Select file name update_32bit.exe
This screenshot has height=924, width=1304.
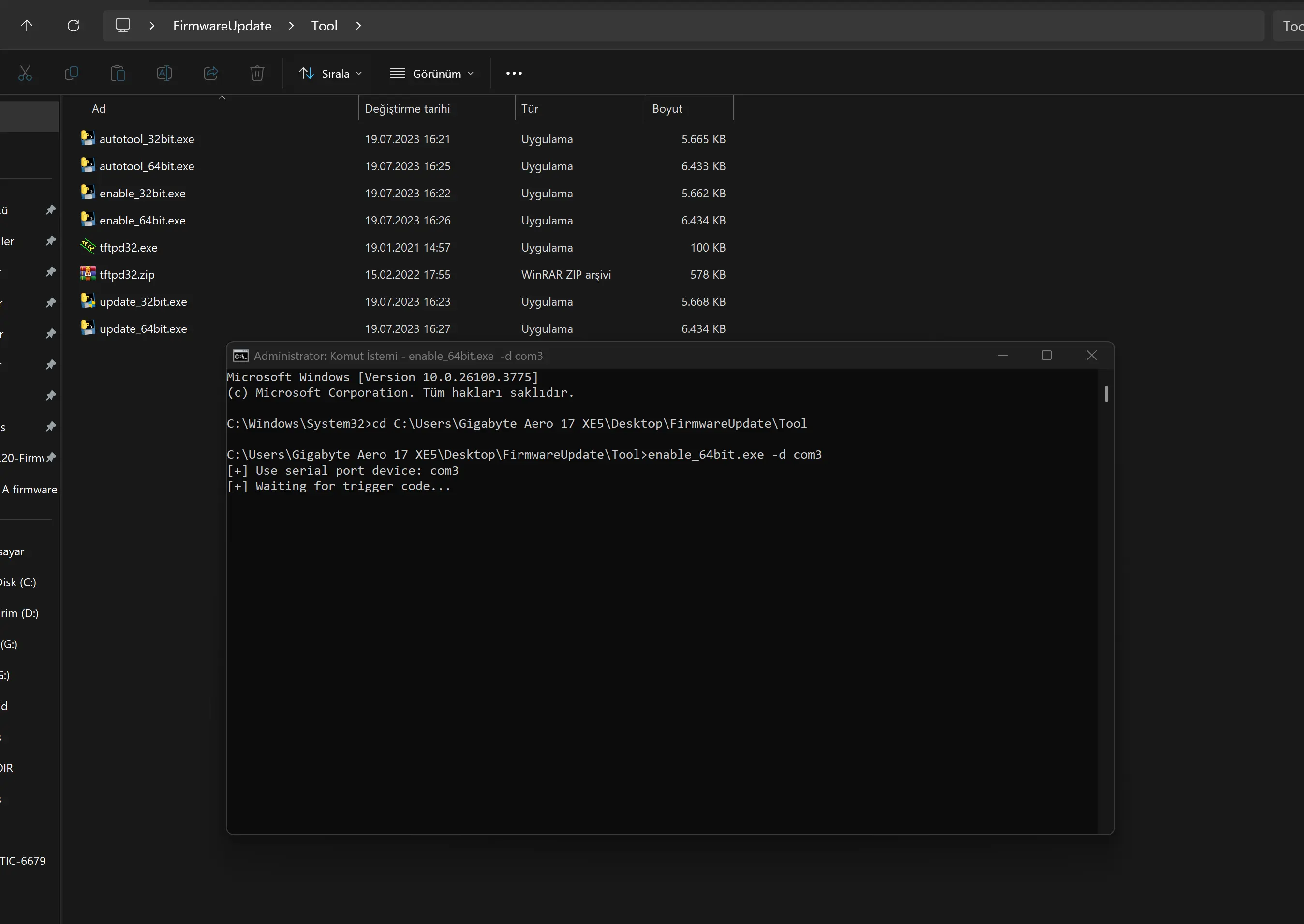click(x=143, y=302)
